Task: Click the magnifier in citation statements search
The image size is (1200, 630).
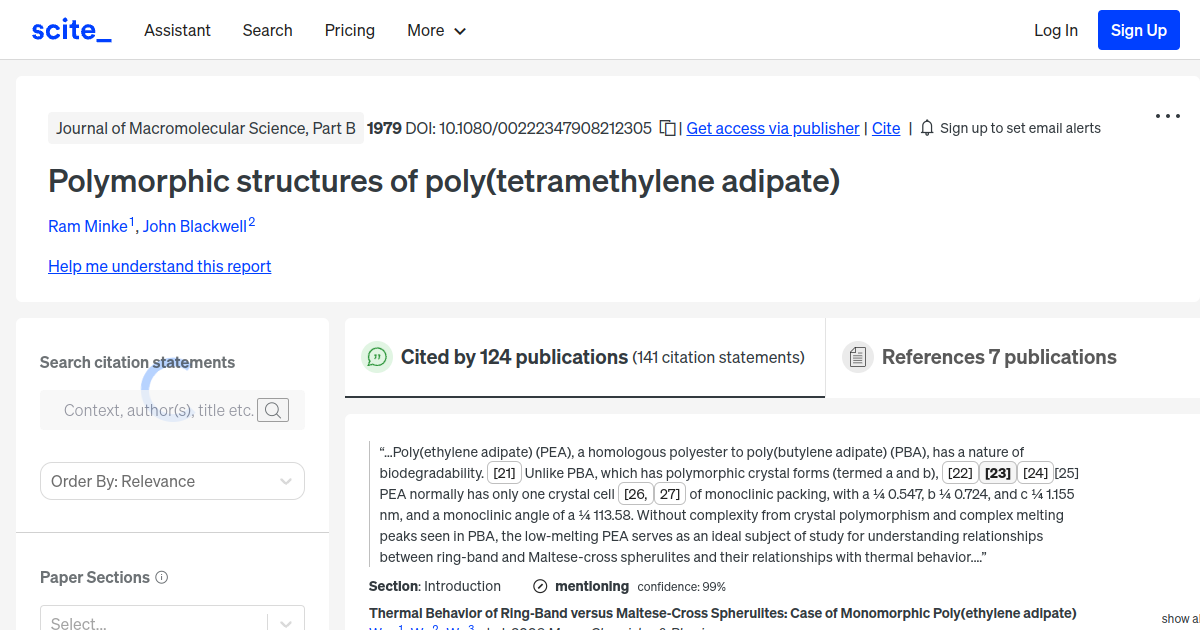Action: tap(273, 410)
